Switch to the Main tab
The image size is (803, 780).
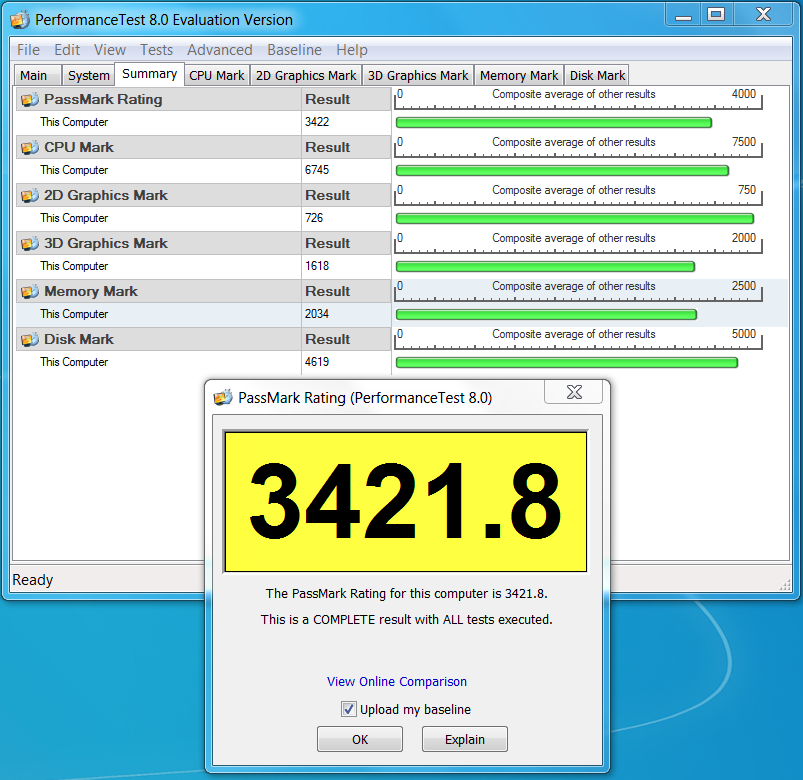pyautogui.click(x=38, y=75)
